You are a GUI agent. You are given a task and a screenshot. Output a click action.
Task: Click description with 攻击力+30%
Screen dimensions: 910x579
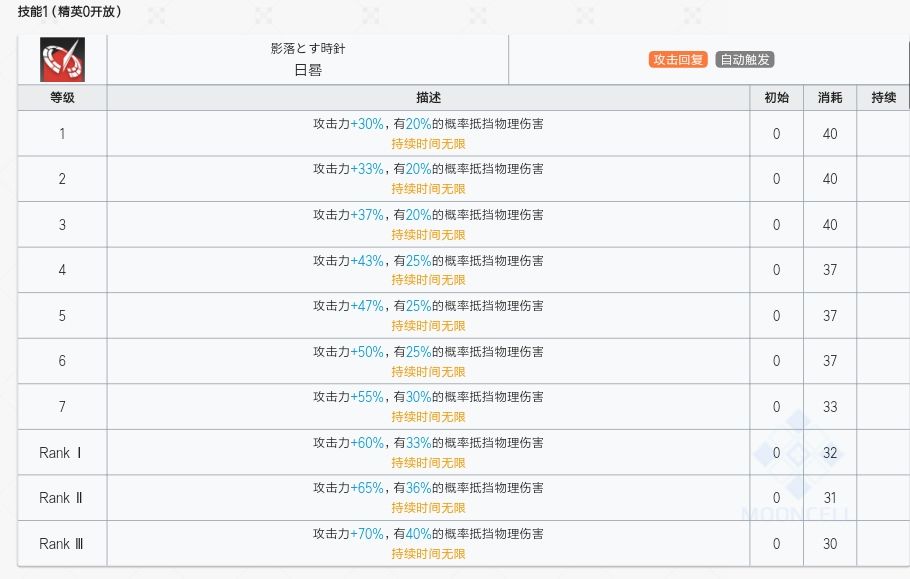[x=428, y=124]
